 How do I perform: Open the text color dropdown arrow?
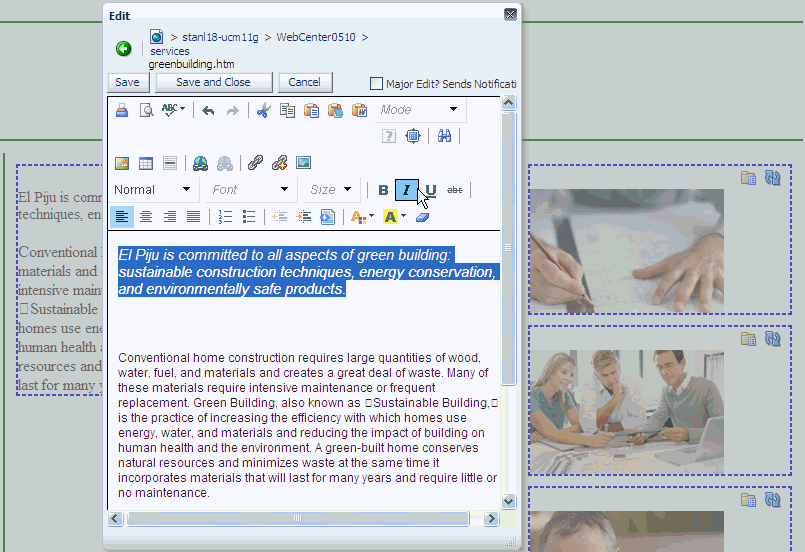pyautogui.click(x=371, y=216)
